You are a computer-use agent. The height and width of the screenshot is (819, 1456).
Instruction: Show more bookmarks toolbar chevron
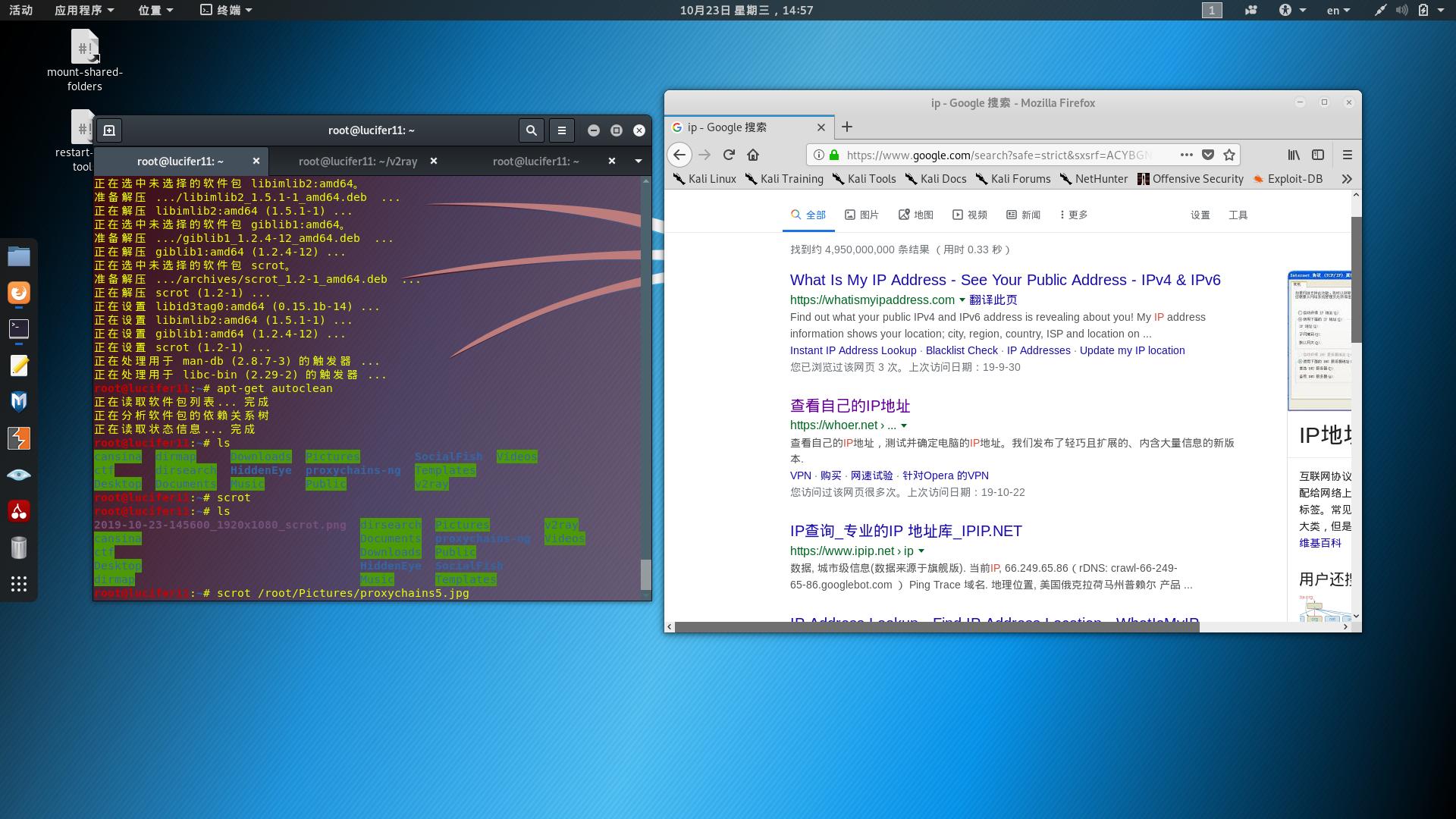[x=1347, y=179]
